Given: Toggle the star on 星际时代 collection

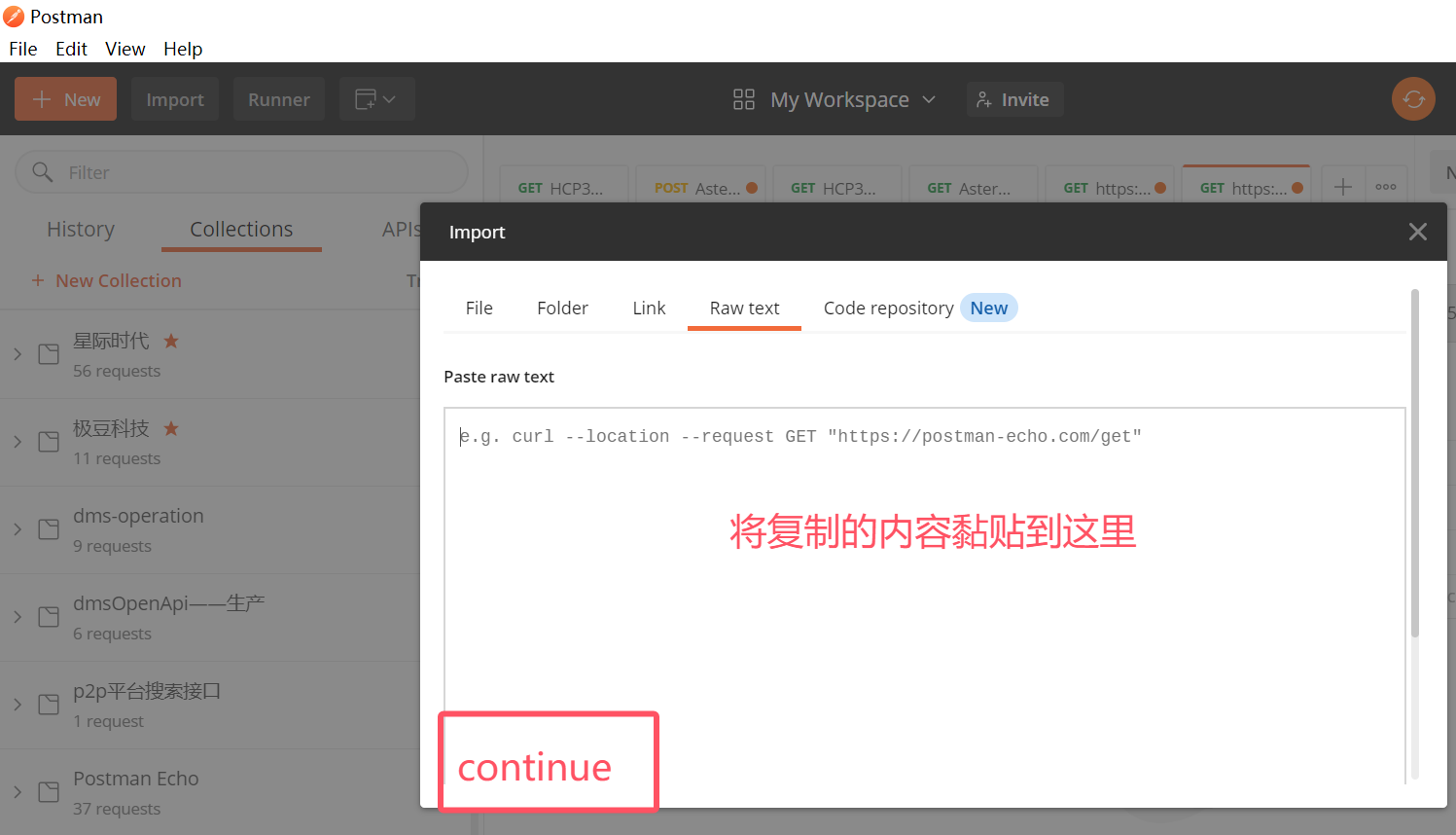Looking at the screenshot, I should point(171,341).
